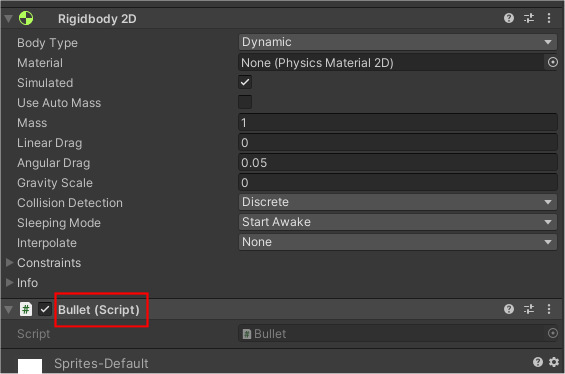Open Bullet script help reference

pos(509,309)
